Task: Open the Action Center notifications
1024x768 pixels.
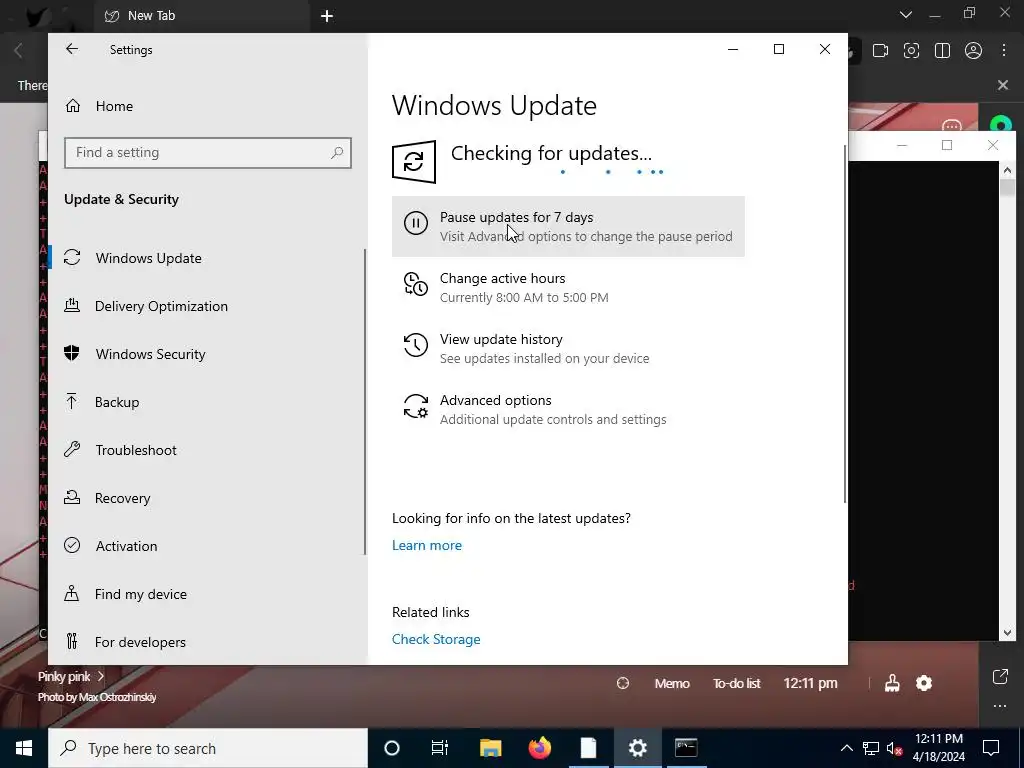Action: (x=991, y=748)
